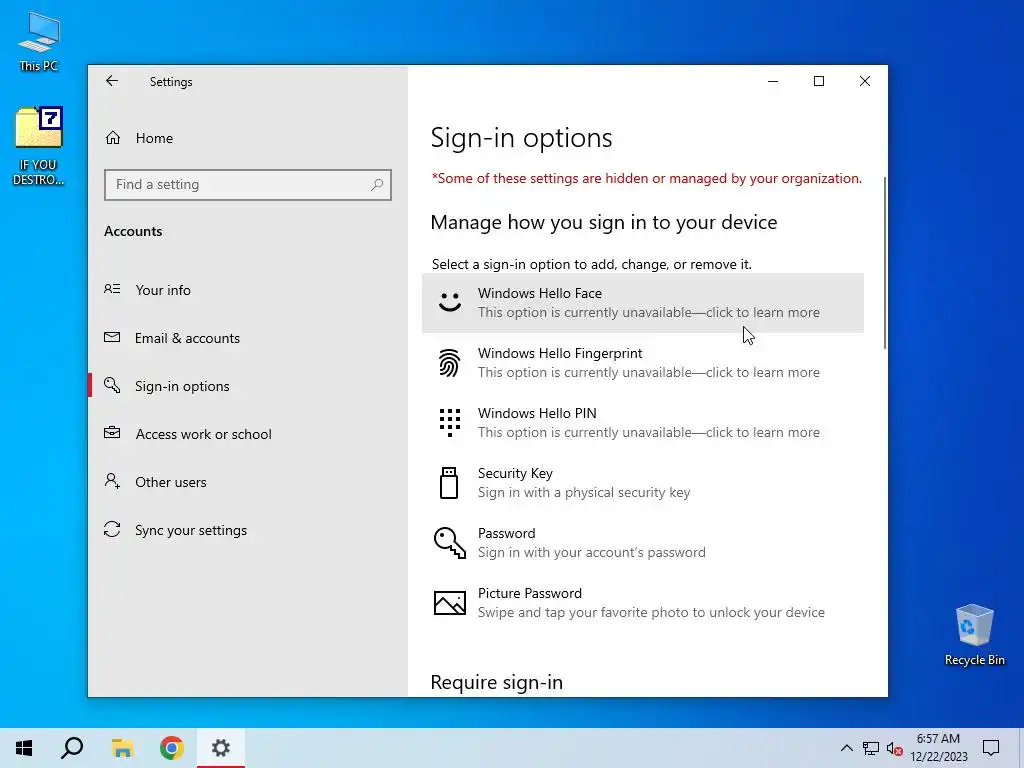Expand the Windows Hello Face option
1024x768 pixels.
643,303
